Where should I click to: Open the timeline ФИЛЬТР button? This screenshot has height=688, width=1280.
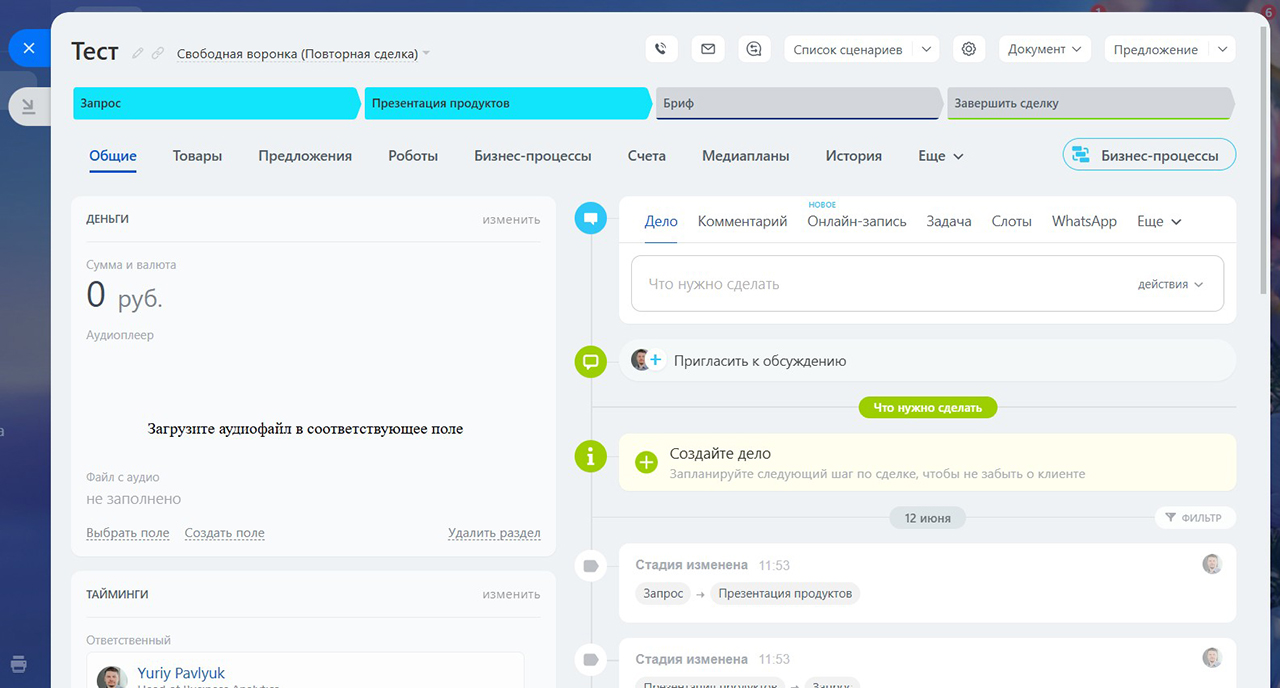[1194, 518]
